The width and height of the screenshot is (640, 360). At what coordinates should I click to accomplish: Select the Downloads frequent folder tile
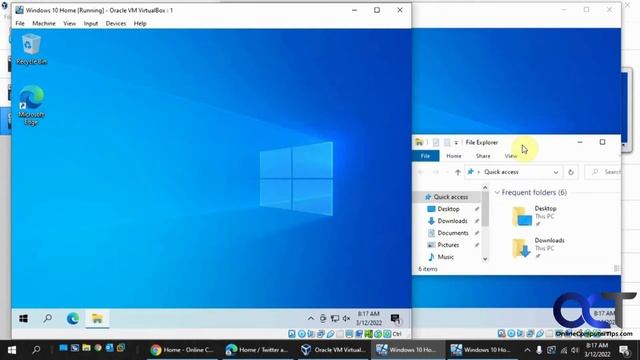(539, 248)
